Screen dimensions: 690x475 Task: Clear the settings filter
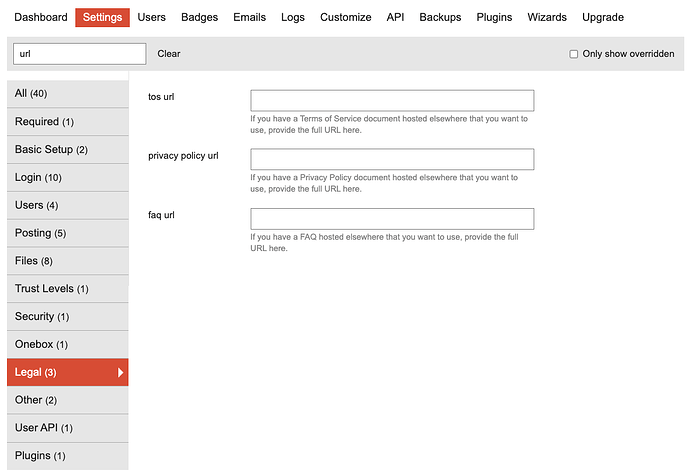pyautogui.click(x=169, y=54)
